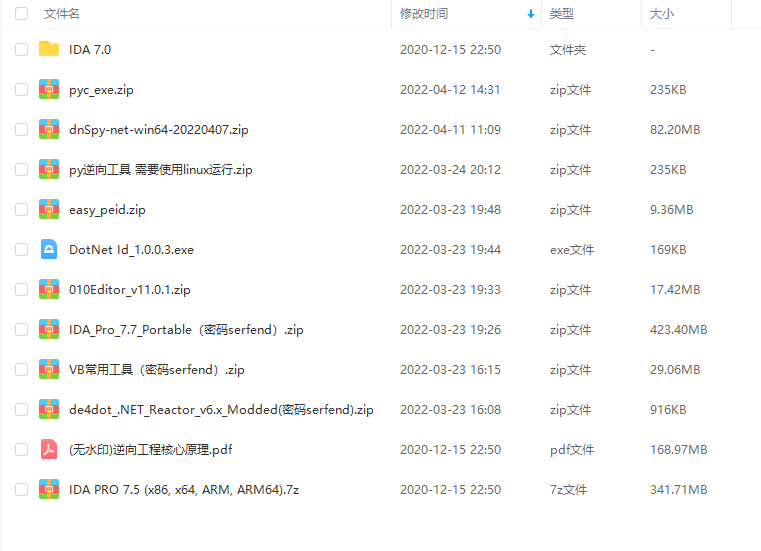Image resolution: width=761 pixels, height=551 pixels.
Task: Click the easy_peid.zip archive icon
Action: 49,209
